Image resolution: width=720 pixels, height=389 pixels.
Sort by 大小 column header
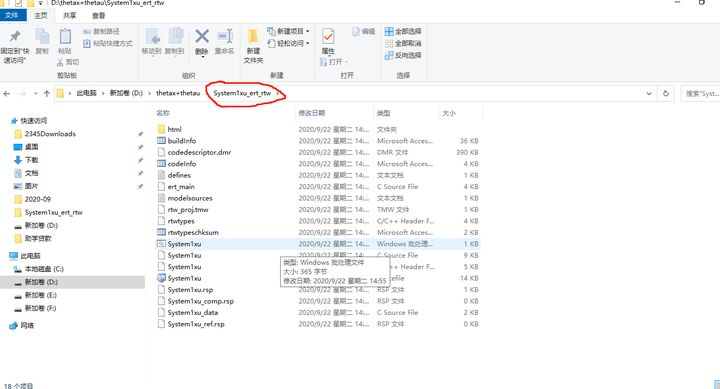point(449,113)
